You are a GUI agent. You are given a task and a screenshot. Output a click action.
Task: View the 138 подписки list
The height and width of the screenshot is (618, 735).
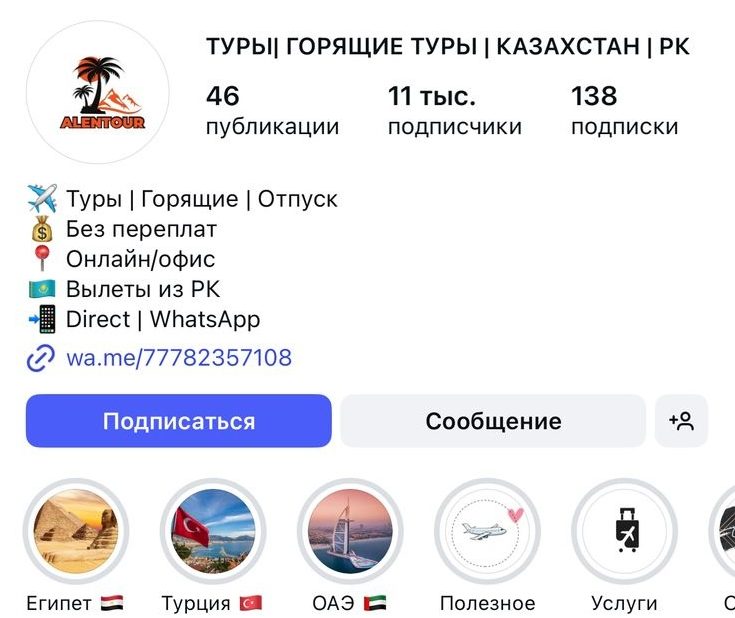(x=624, y=111)
